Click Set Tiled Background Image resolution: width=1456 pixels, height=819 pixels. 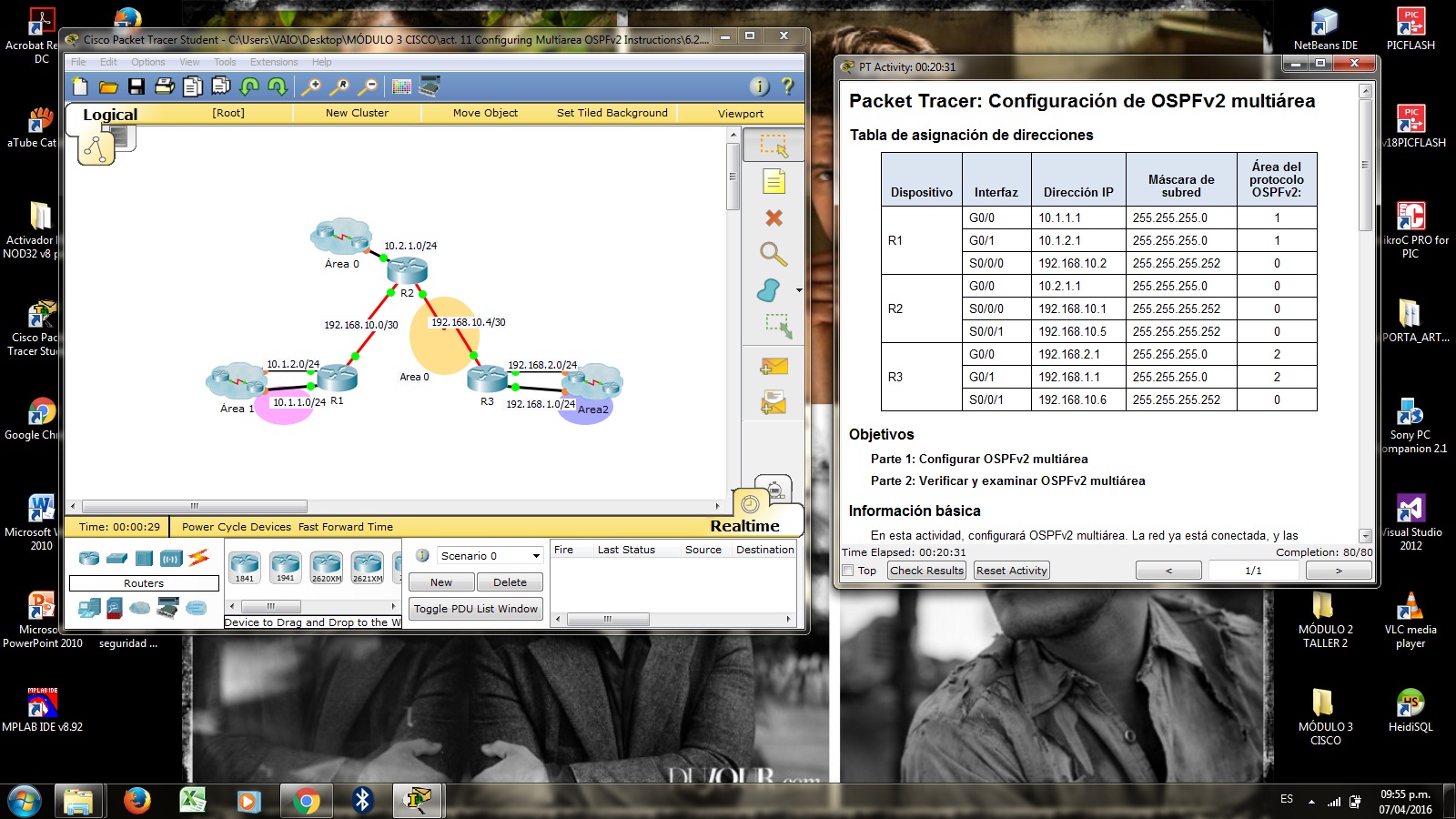612,113
